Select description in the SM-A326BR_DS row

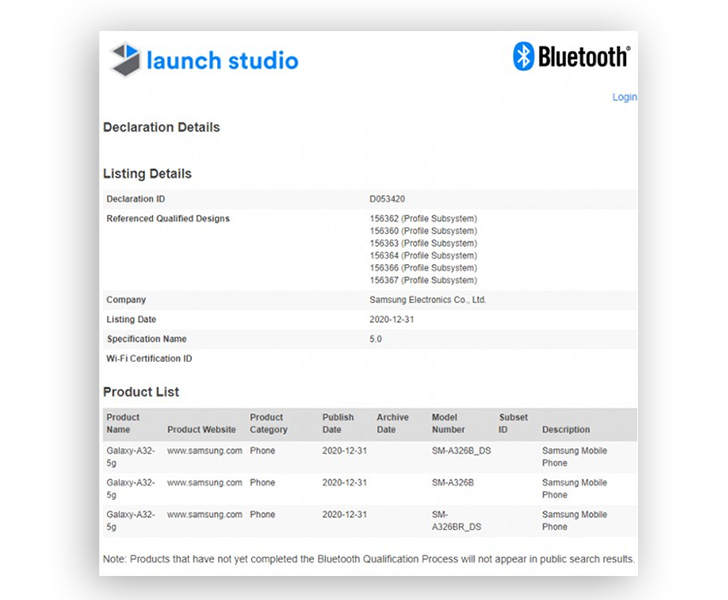574,521
